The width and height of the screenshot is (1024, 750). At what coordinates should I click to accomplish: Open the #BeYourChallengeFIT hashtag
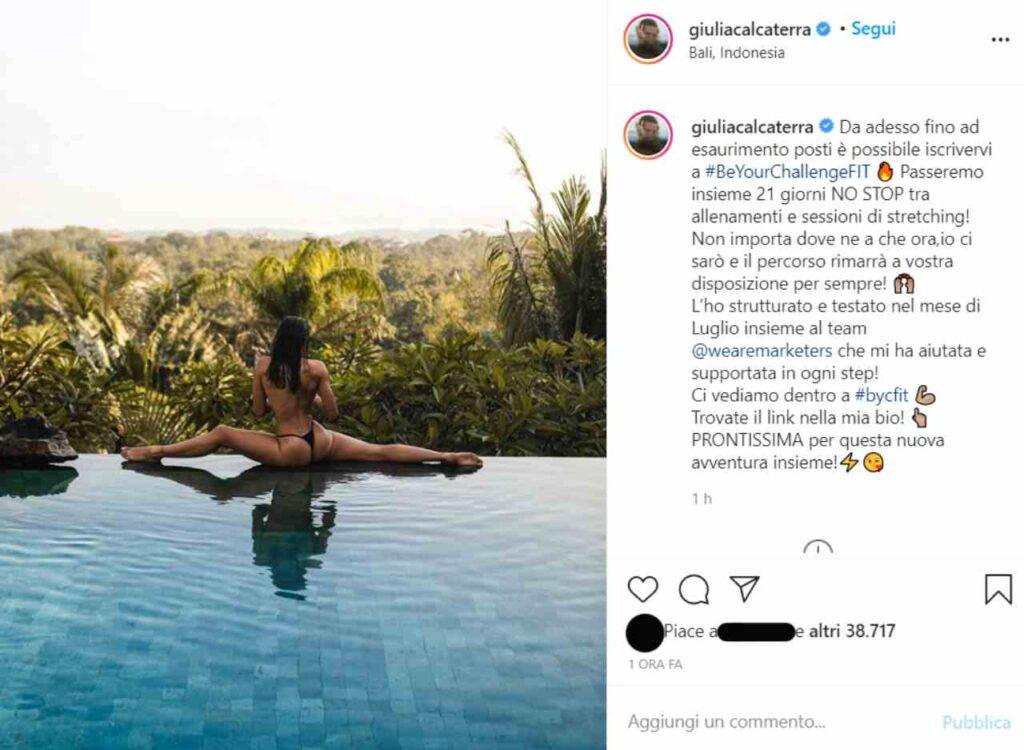point(788,172)
